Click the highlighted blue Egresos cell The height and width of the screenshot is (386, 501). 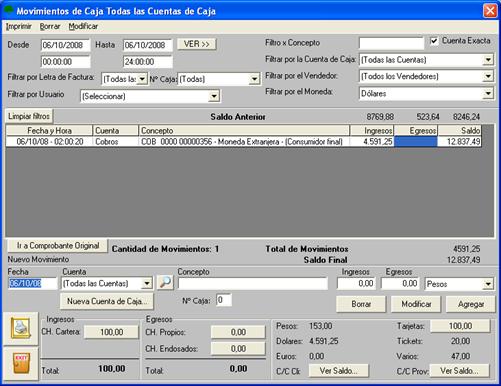point(416,142)
